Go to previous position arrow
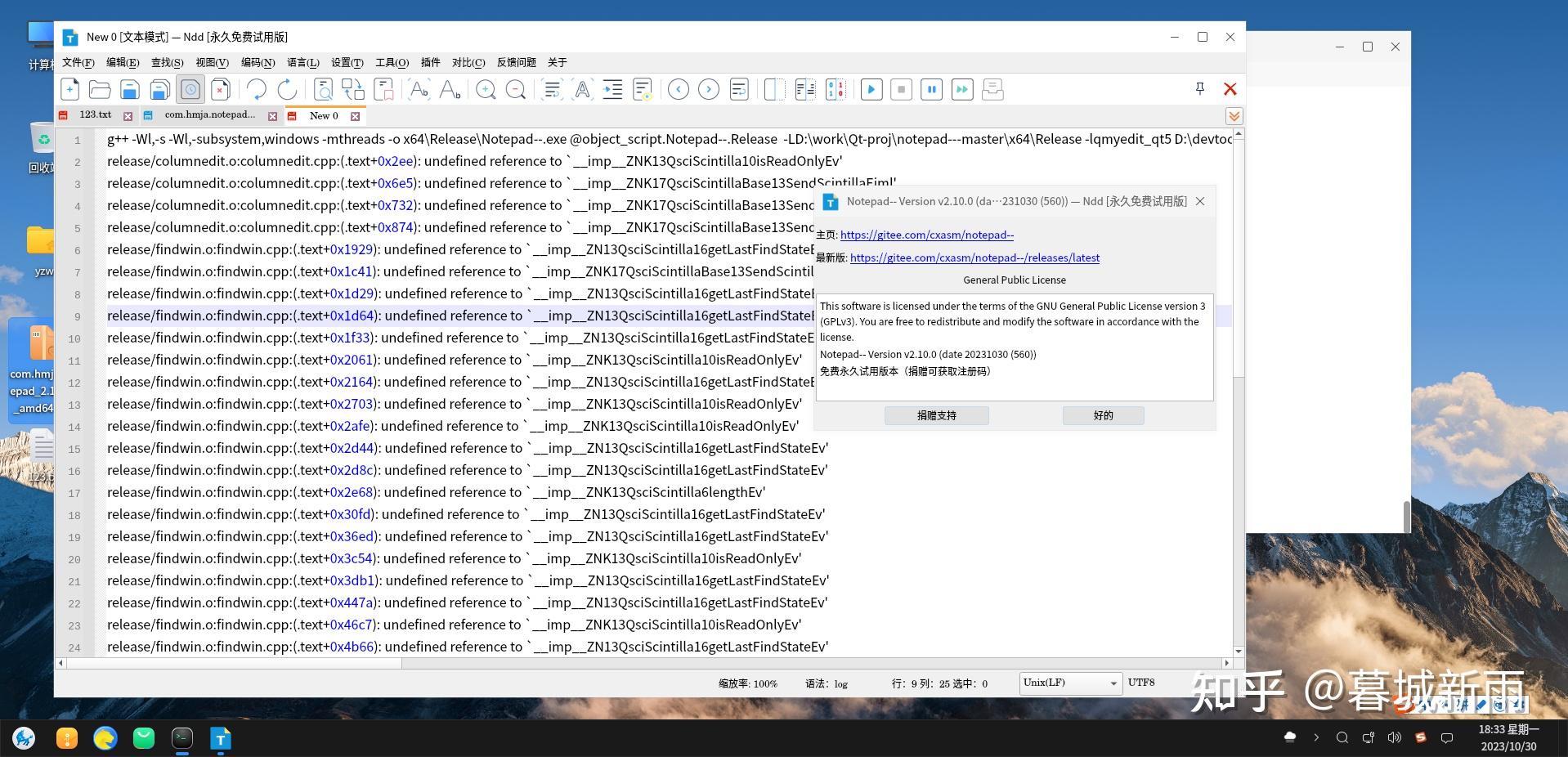 (679, 89)
